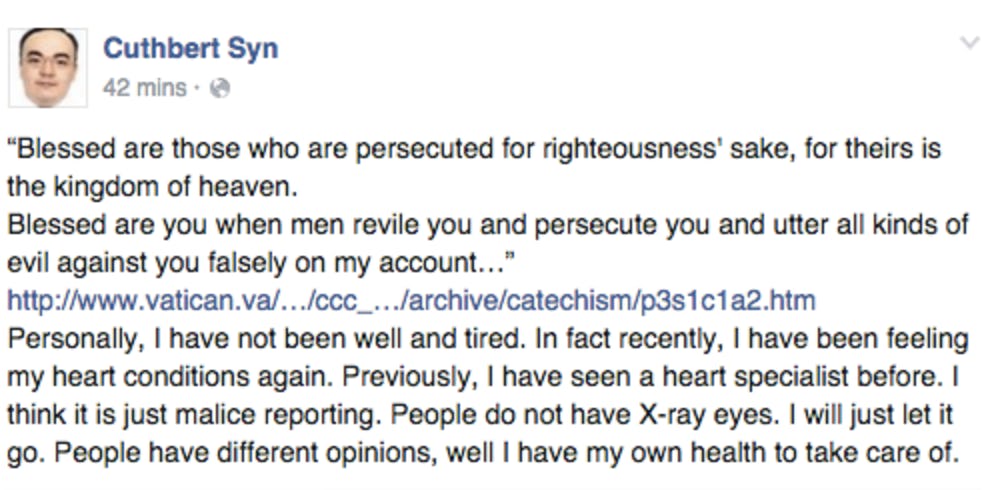Click the globe public audience icon
The image size is (990, 490).
pos(220,89)
